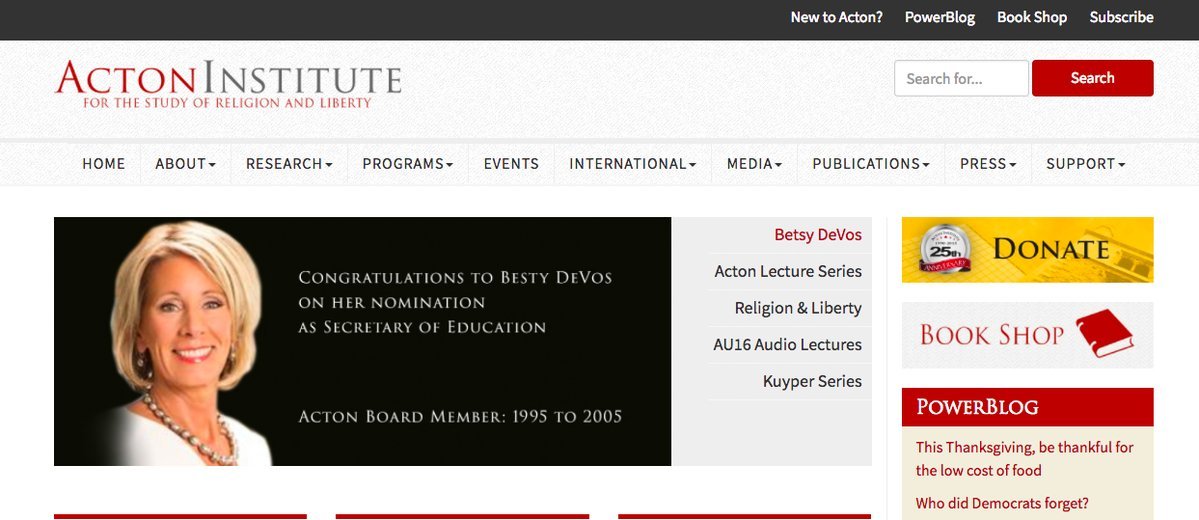This screenshot has width=1199, height=520.
Task: Read the Who did Democrats forget? post
Action: [1002, 503]
